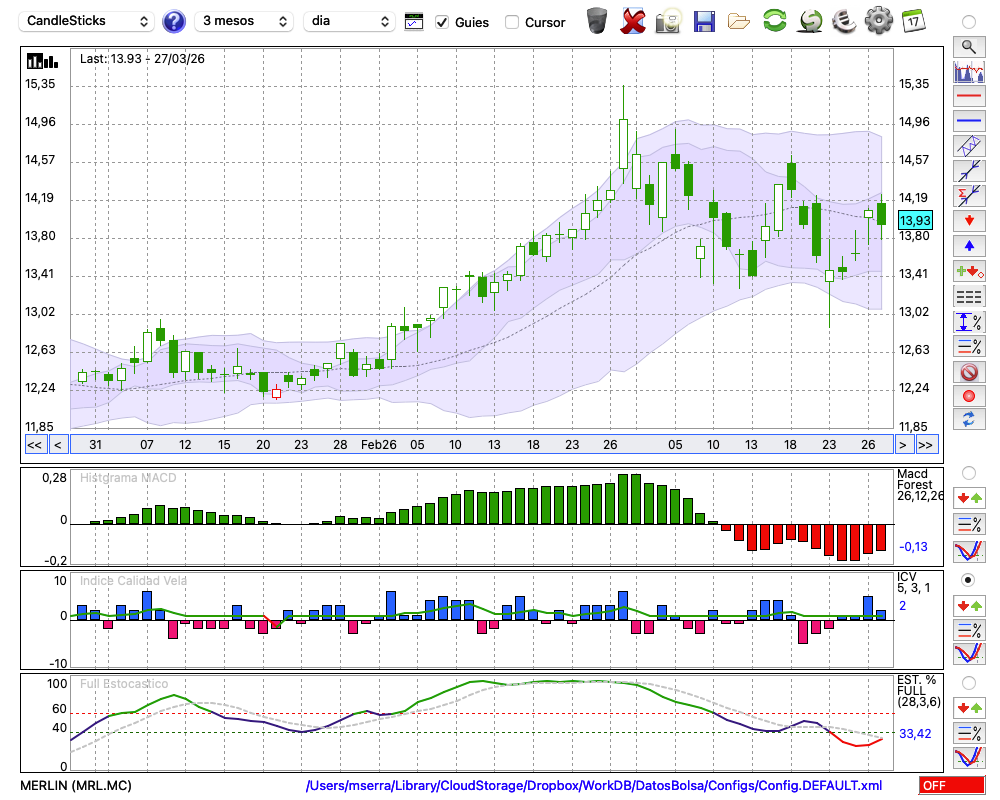
Task: Open the calendar icon showing 17
Action: (912, 20)
